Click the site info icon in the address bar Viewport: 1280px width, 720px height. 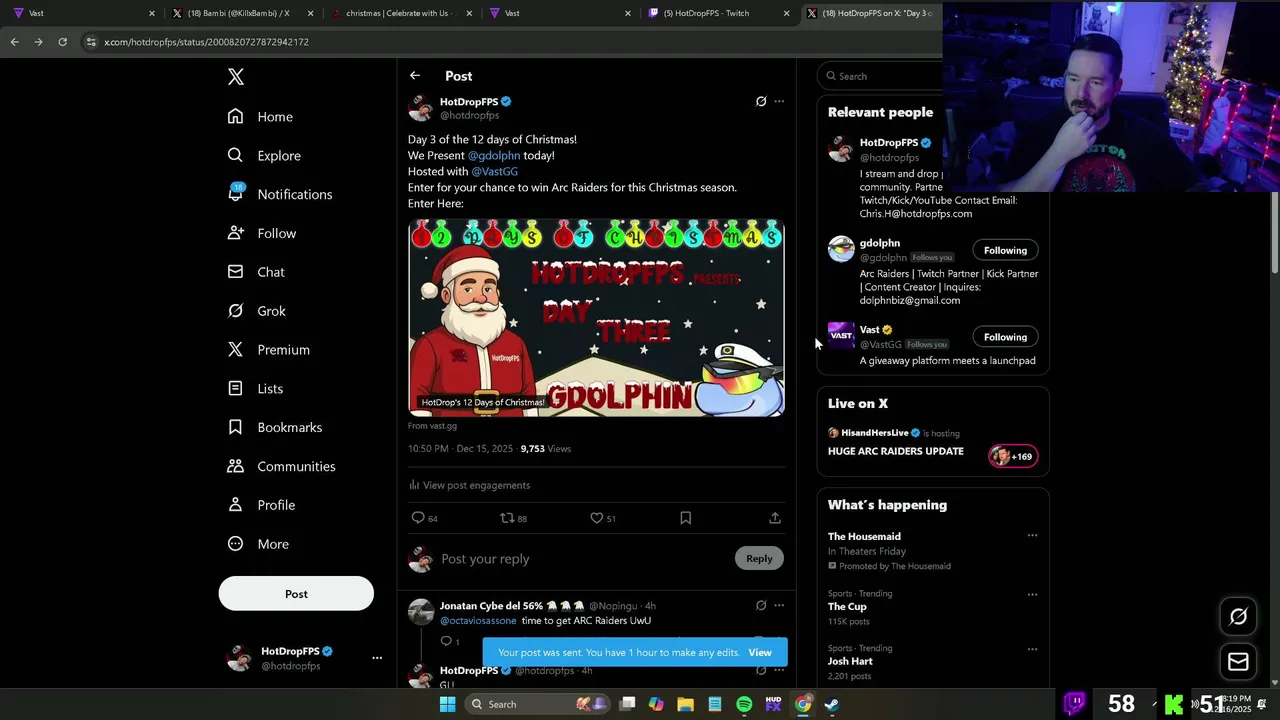click(x=91, y=42)
